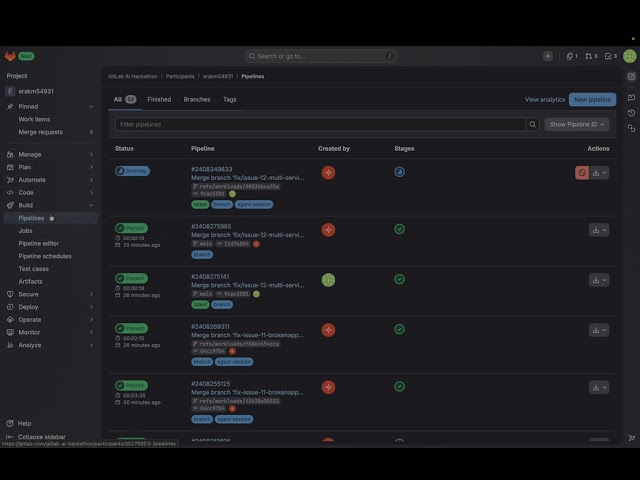
Task: Open merge requests counter icon in top bar
Action: click(591, 56)
